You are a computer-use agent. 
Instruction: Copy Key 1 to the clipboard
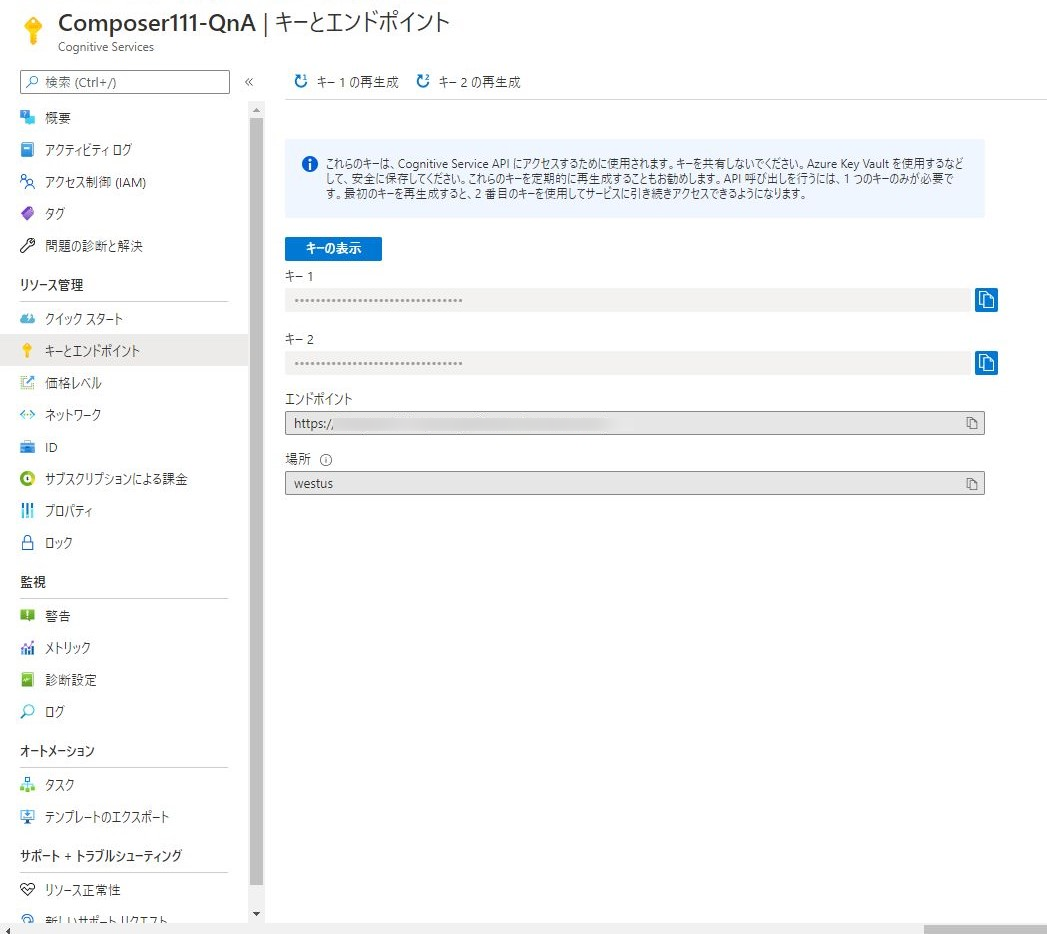(986, 299)
